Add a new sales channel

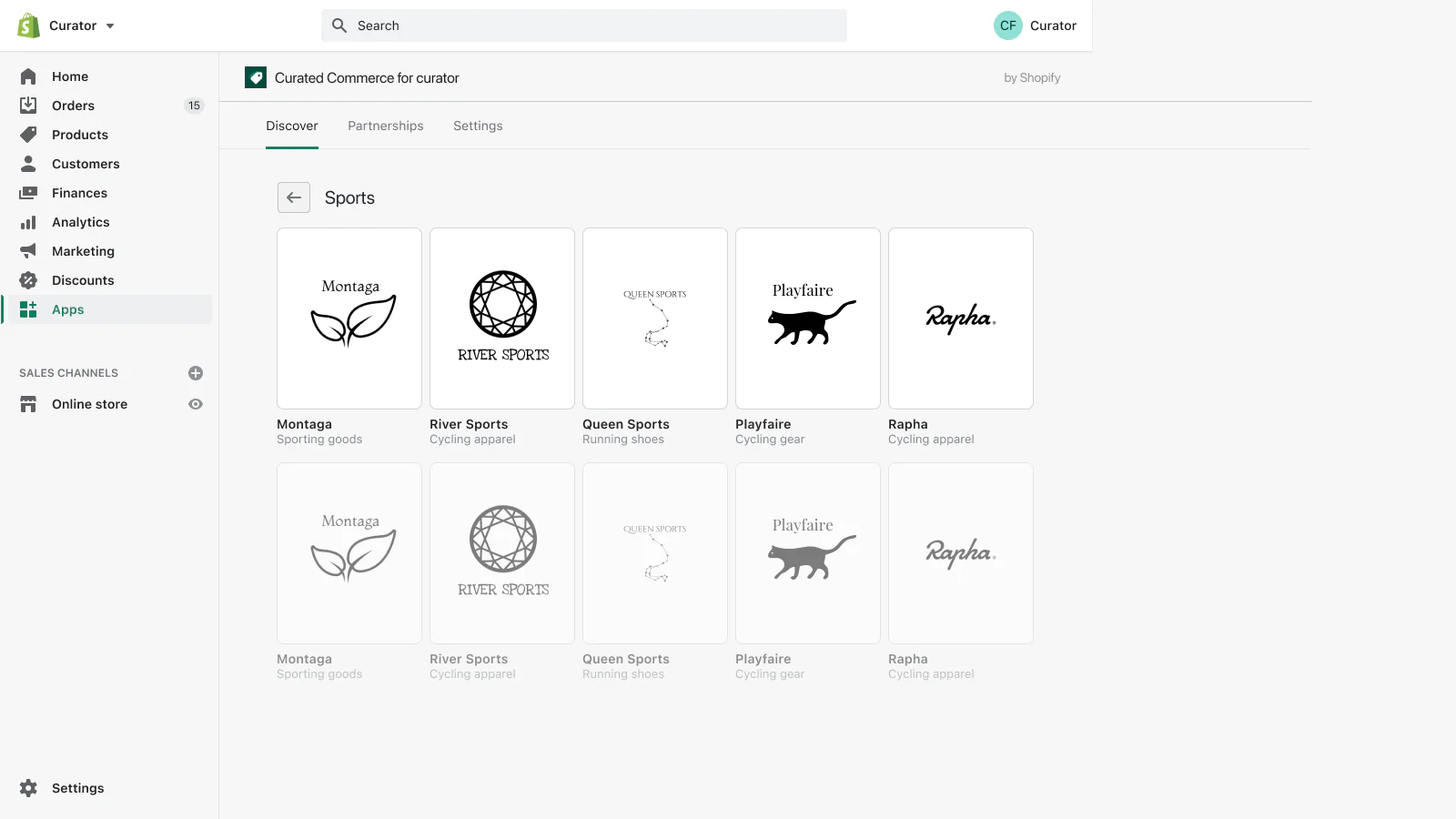tap(196, 373)
